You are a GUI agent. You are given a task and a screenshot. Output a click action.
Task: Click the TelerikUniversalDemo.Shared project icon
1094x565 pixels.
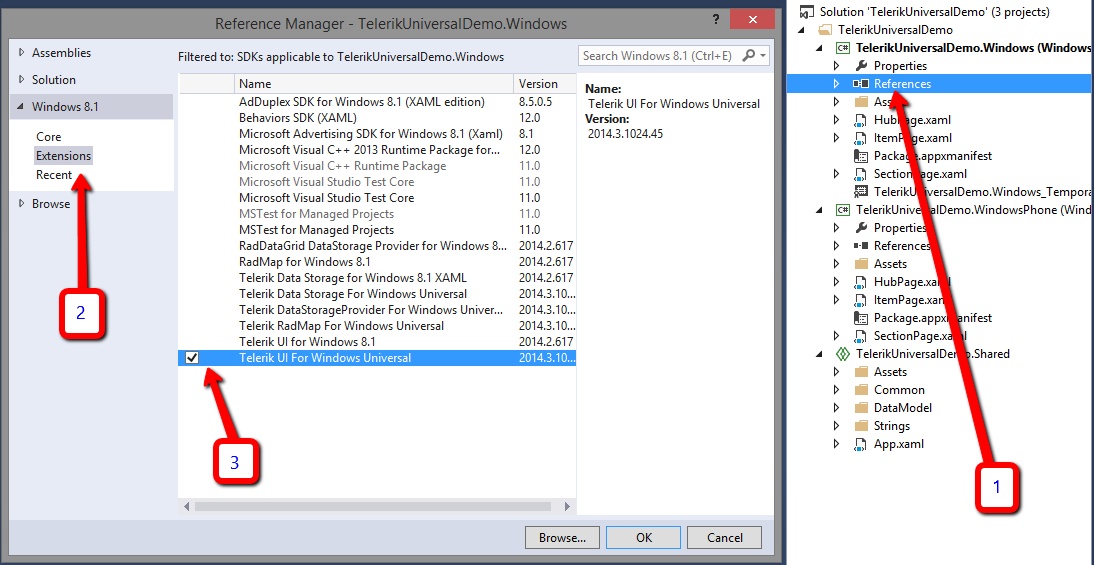pyautogui.click(x=843, y=354)
